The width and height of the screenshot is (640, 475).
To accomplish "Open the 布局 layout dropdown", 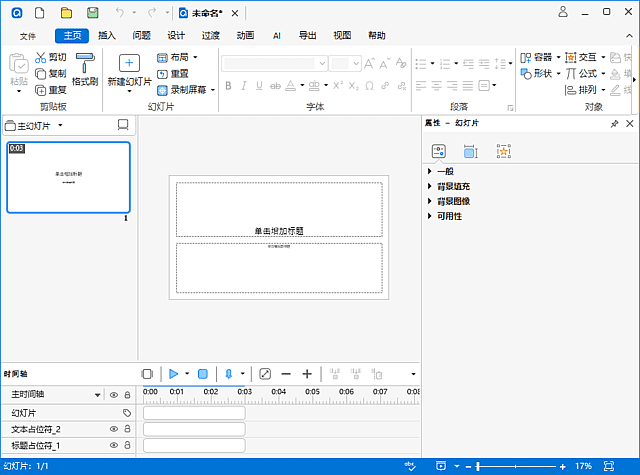I will (178, 58).
